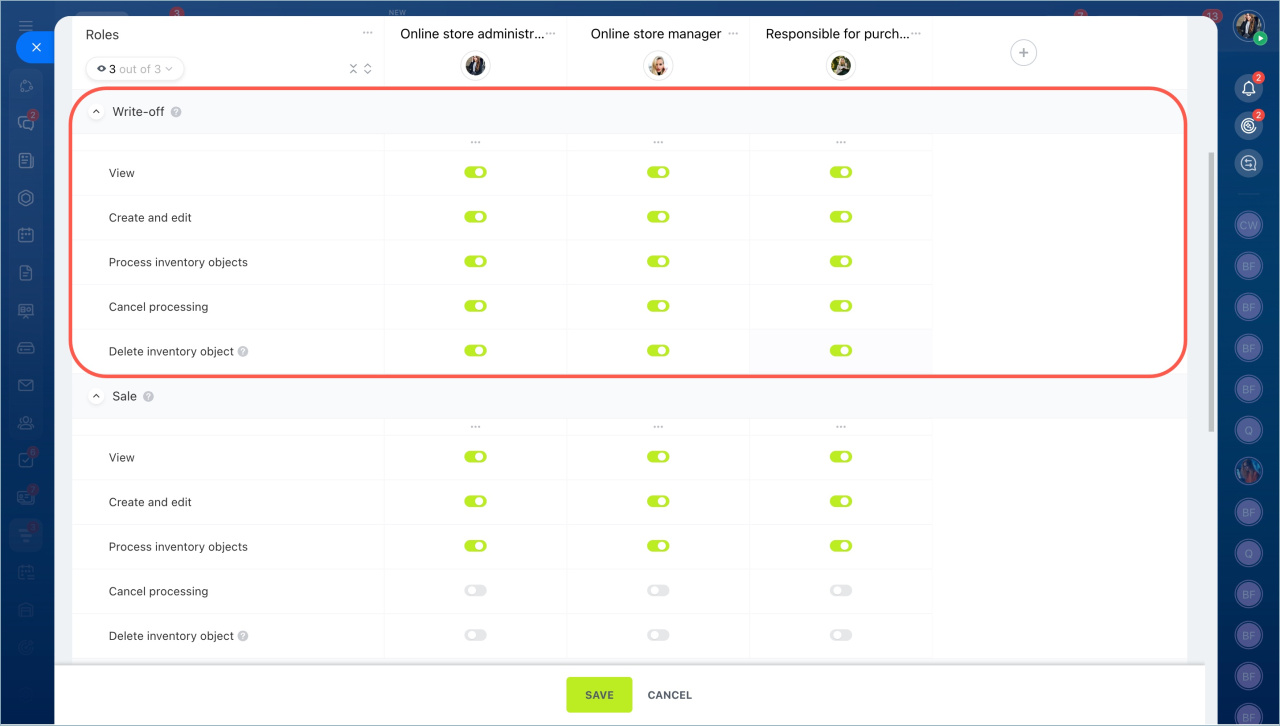Screen dimensions: 1280x726
Task: Click the Responsible for purchases avatar
Action: click(x=841, y=65)
